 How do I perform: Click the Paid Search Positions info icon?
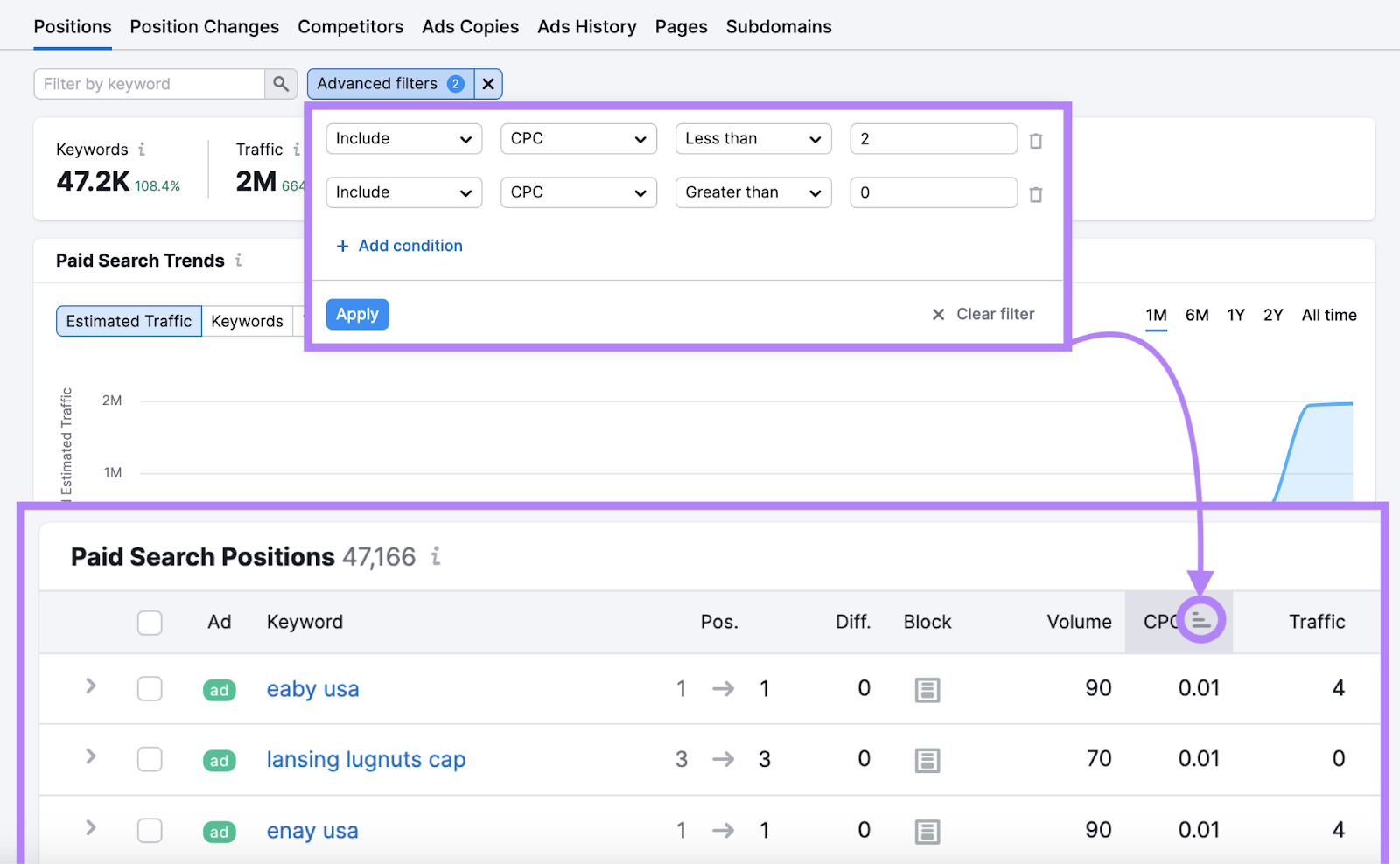pos(435,556)
